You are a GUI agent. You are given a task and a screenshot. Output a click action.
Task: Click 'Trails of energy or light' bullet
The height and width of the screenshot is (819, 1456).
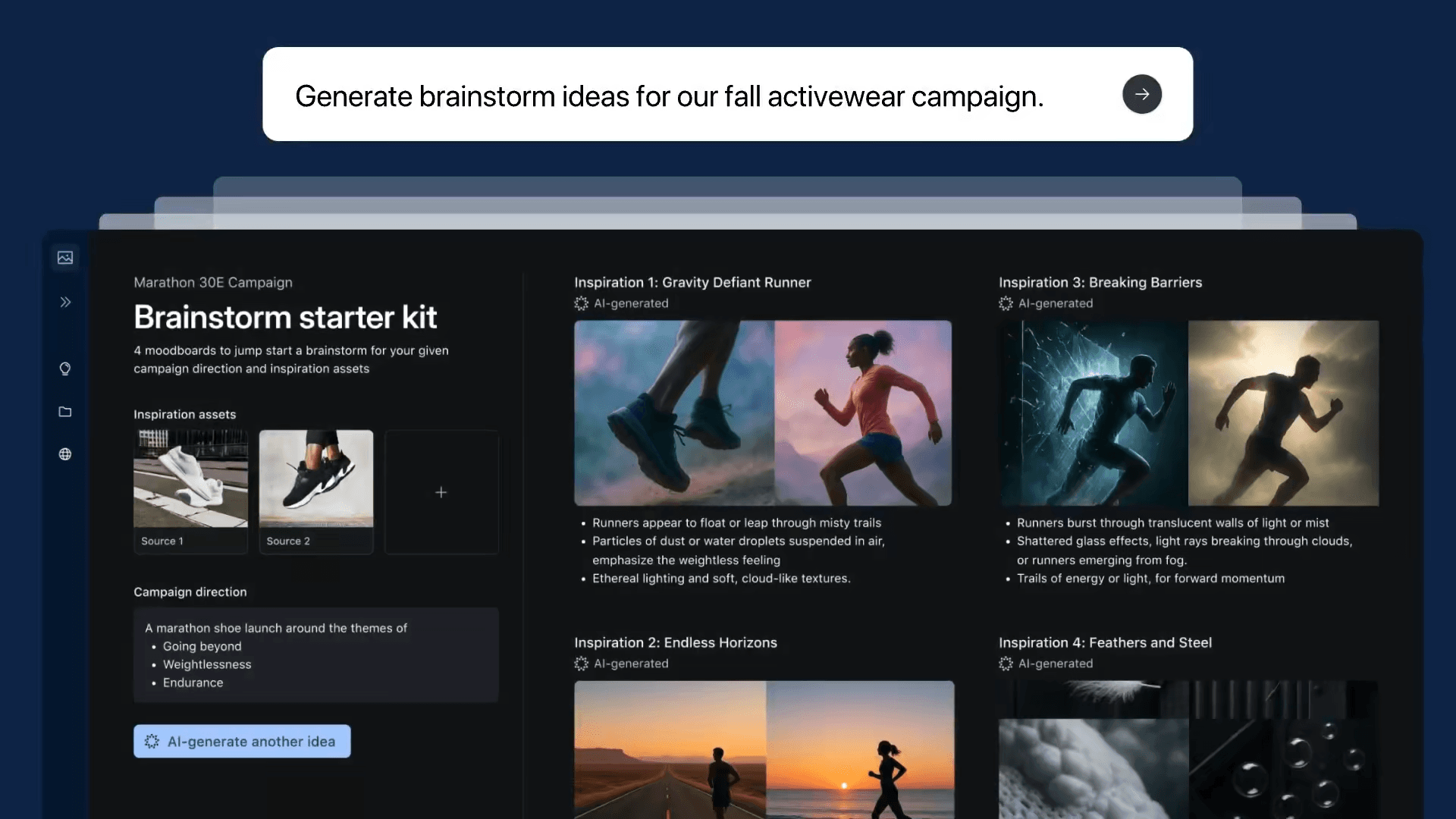[1150, 578]
